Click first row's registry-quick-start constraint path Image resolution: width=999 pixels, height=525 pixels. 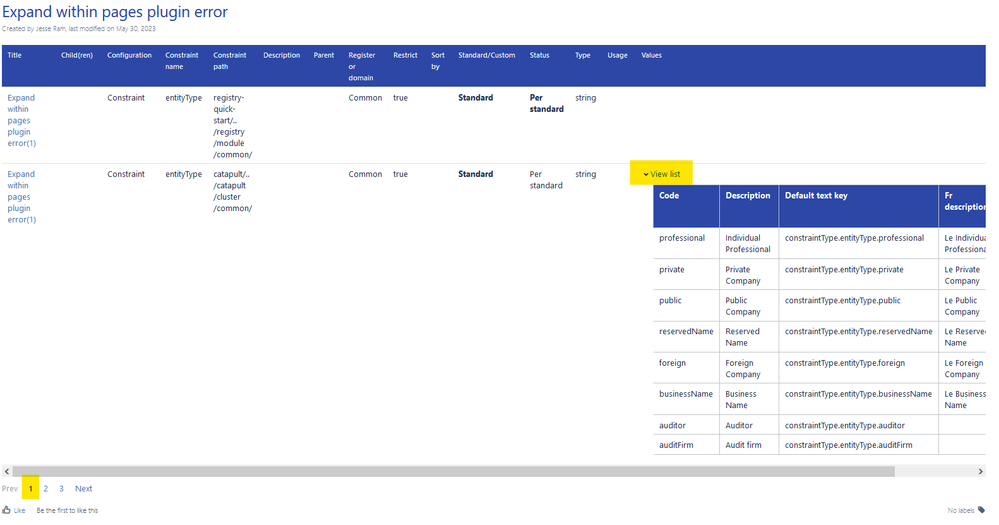click(x=233, y=126)
